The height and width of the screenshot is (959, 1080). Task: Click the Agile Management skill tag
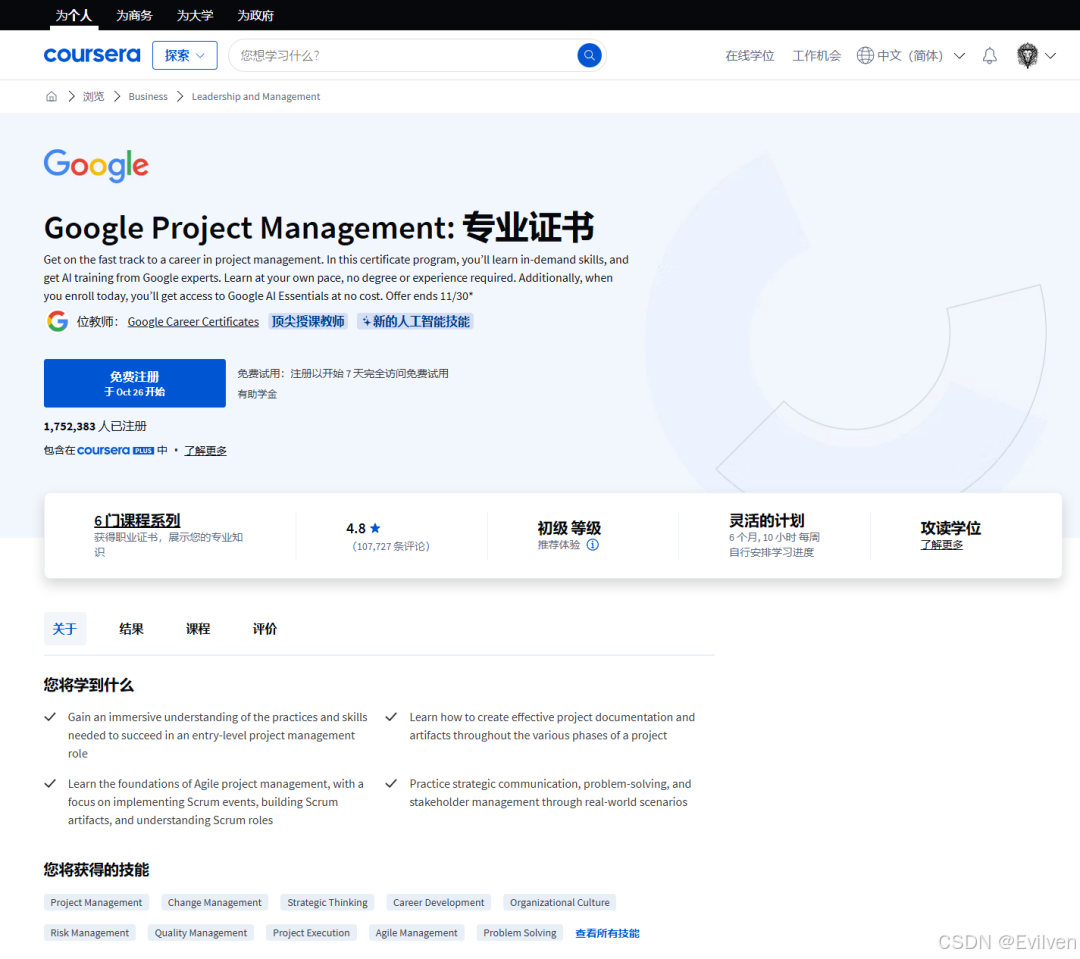(x=417, y=933)
